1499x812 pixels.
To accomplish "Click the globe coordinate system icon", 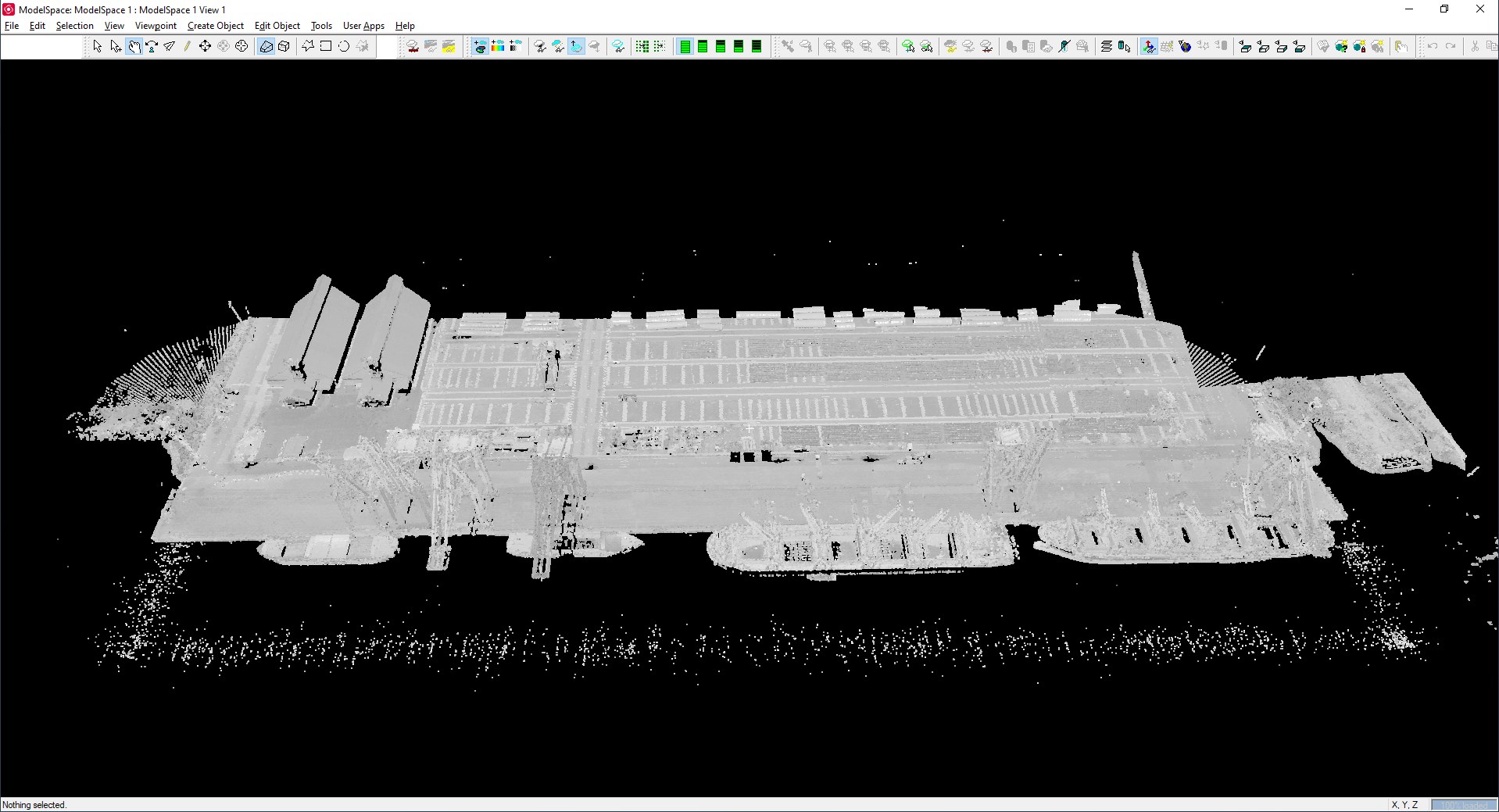I will (x=1183, y=46).
